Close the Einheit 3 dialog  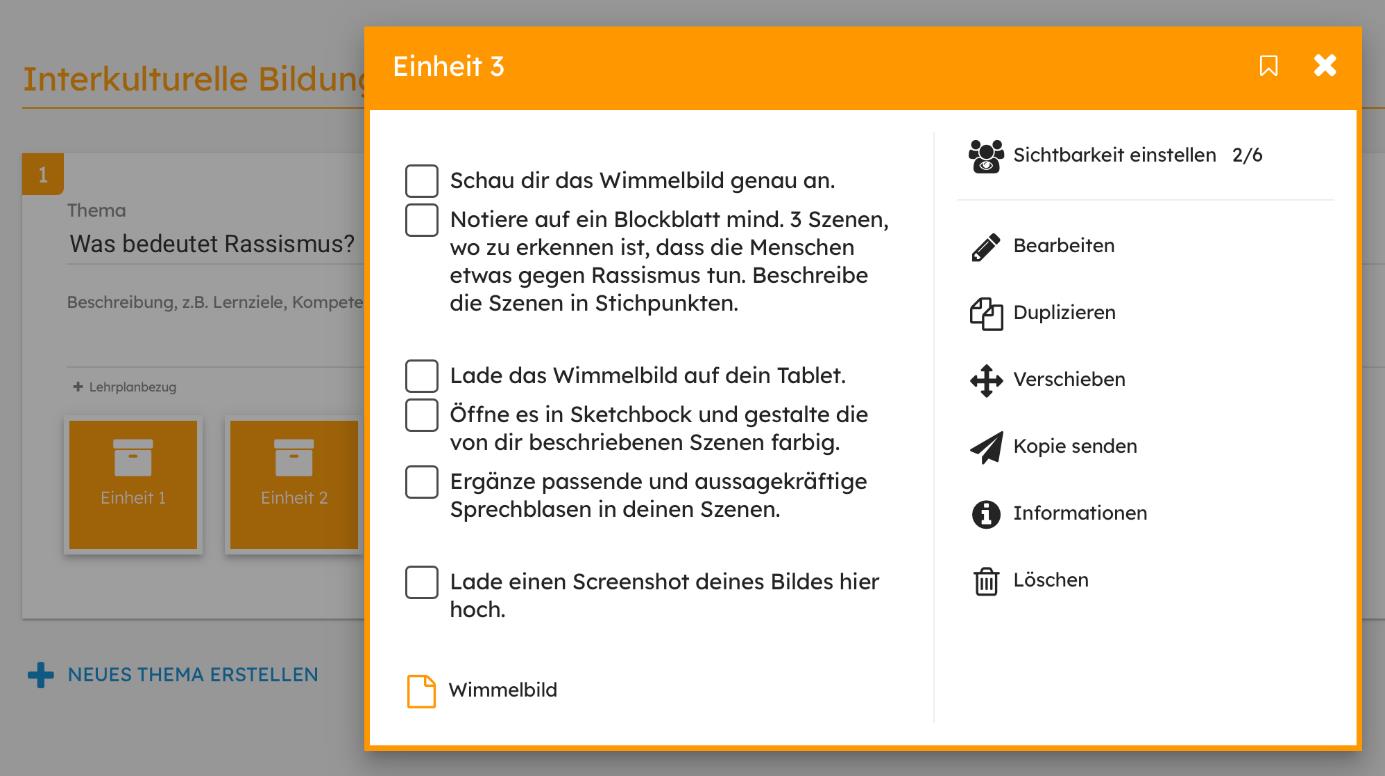tap(1325, 66)
